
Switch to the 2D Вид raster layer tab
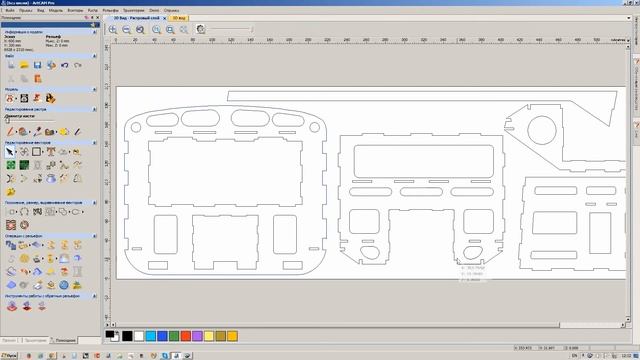(136, 18)
